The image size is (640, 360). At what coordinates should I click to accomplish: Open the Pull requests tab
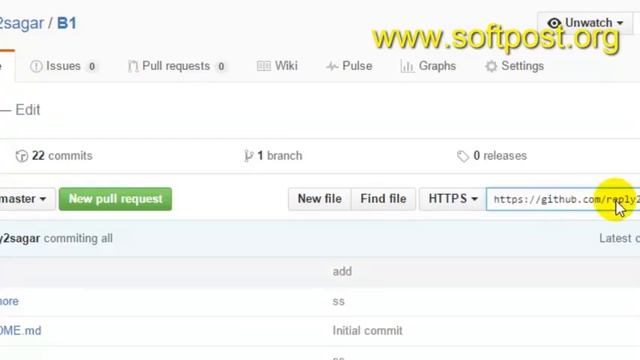177,66
